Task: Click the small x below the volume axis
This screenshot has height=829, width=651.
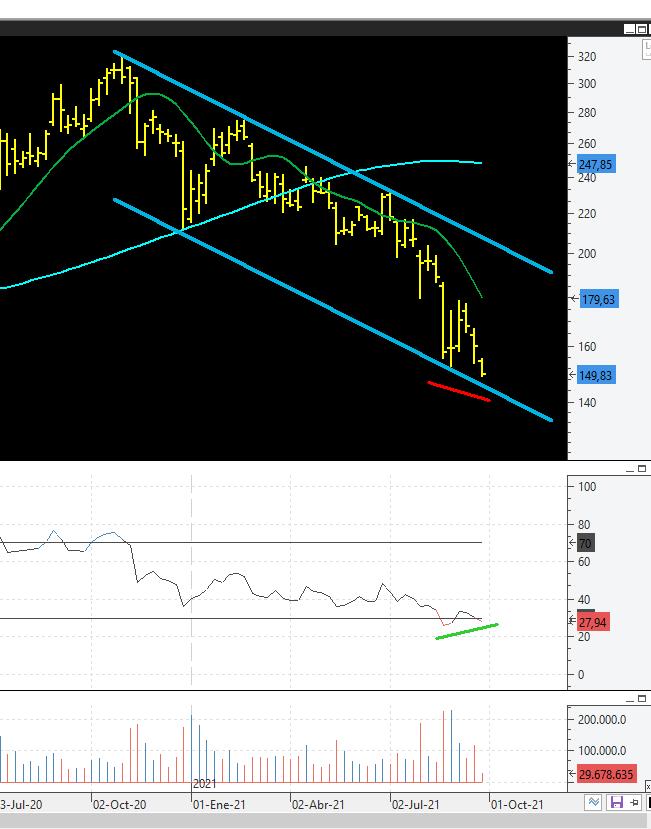Action: [648, 787]
